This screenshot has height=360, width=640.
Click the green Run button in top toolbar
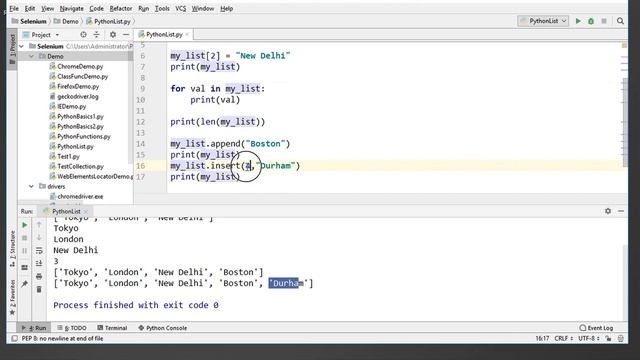[x=578, y=21]
